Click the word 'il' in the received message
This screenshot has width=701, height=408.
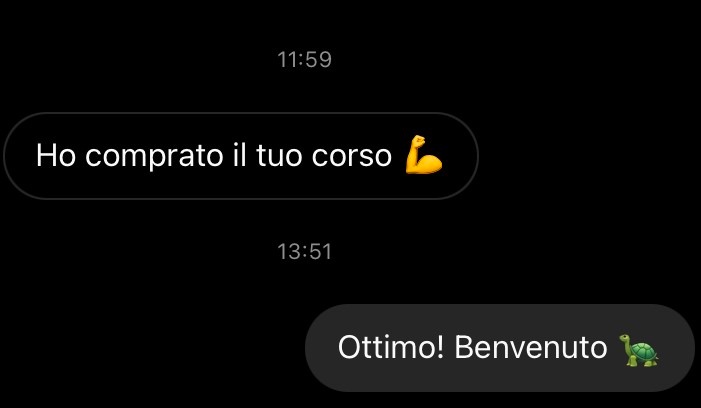(x=240, y=155)
